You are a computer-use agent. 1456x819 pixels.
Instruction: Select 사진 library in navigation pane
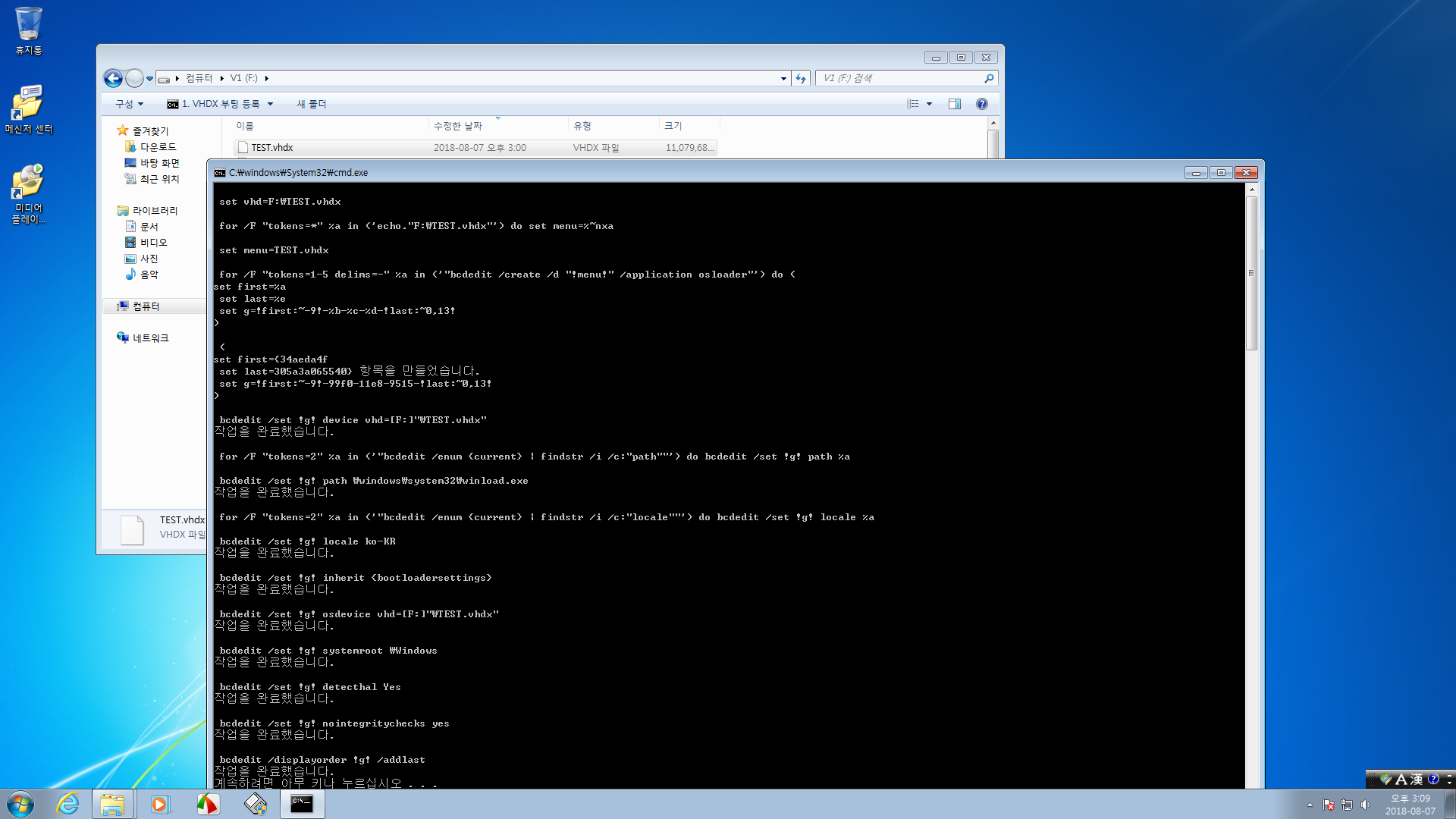point(141,258)
